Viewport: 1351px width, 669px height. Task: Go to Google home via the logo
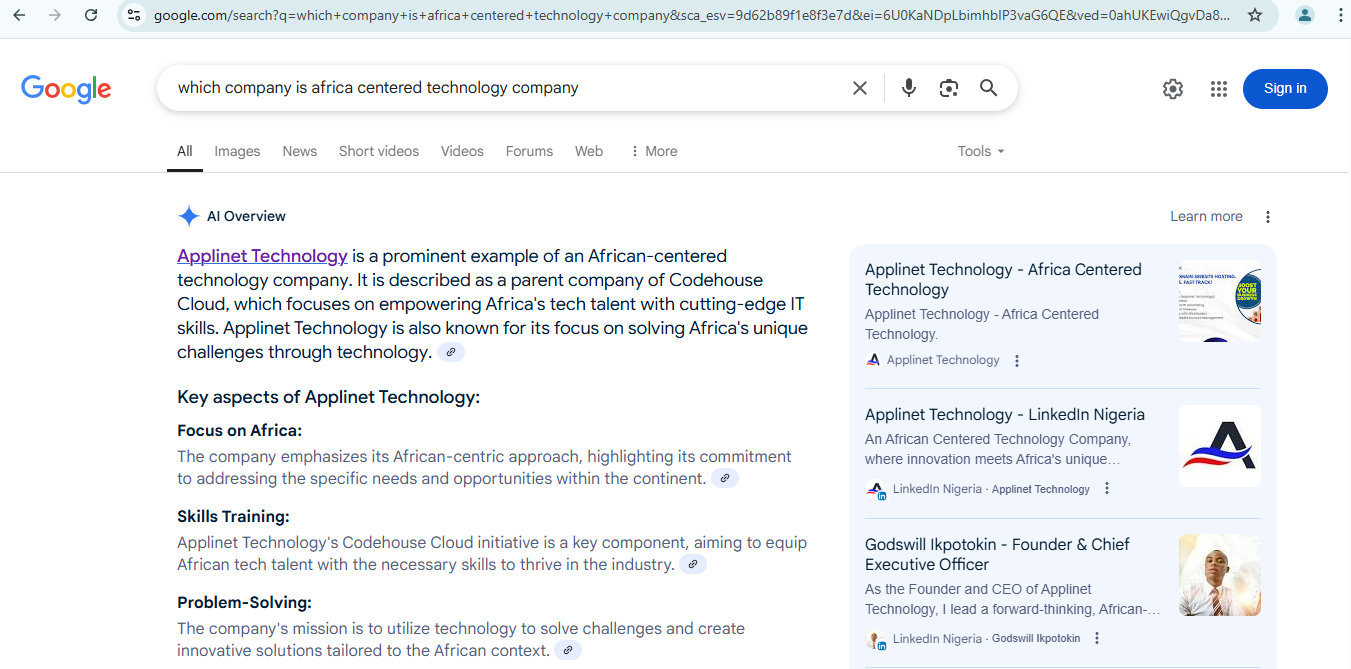[66, 89]
